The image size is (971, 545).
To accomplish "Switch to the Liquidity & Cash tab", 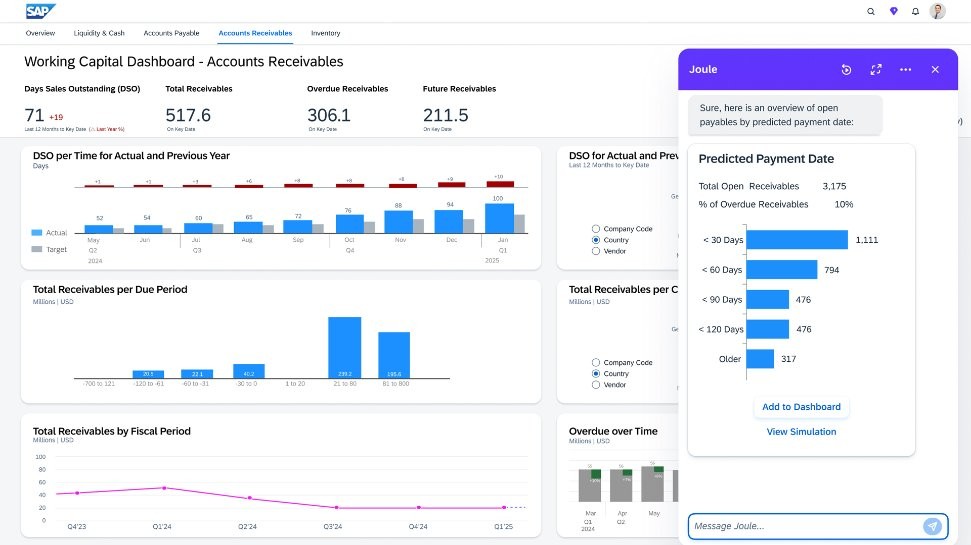I will 99,33.
